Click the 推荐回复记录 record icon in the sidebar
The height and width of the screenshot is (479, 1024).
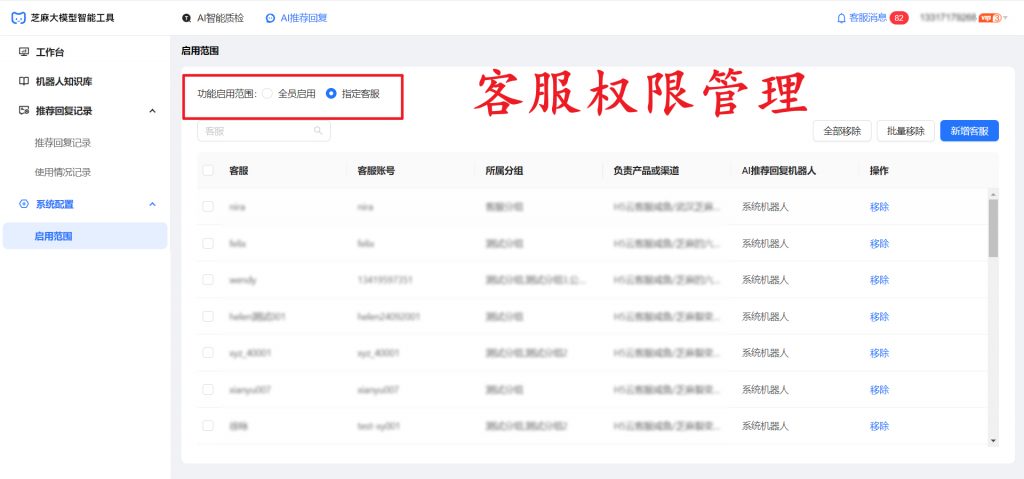pyautogui.click(x=24, y=111)
